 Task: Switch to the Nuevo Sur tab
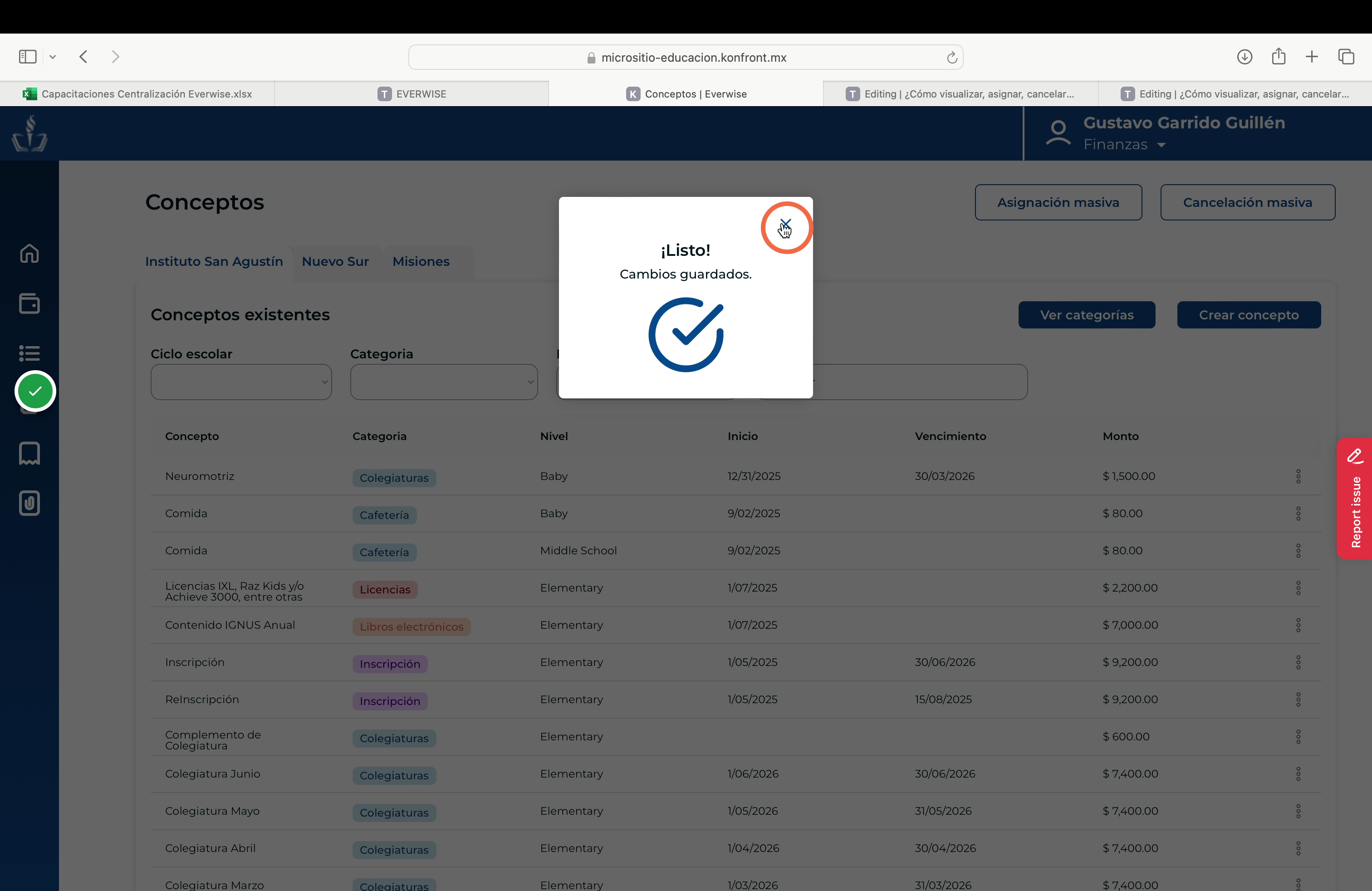pos(335,262)
